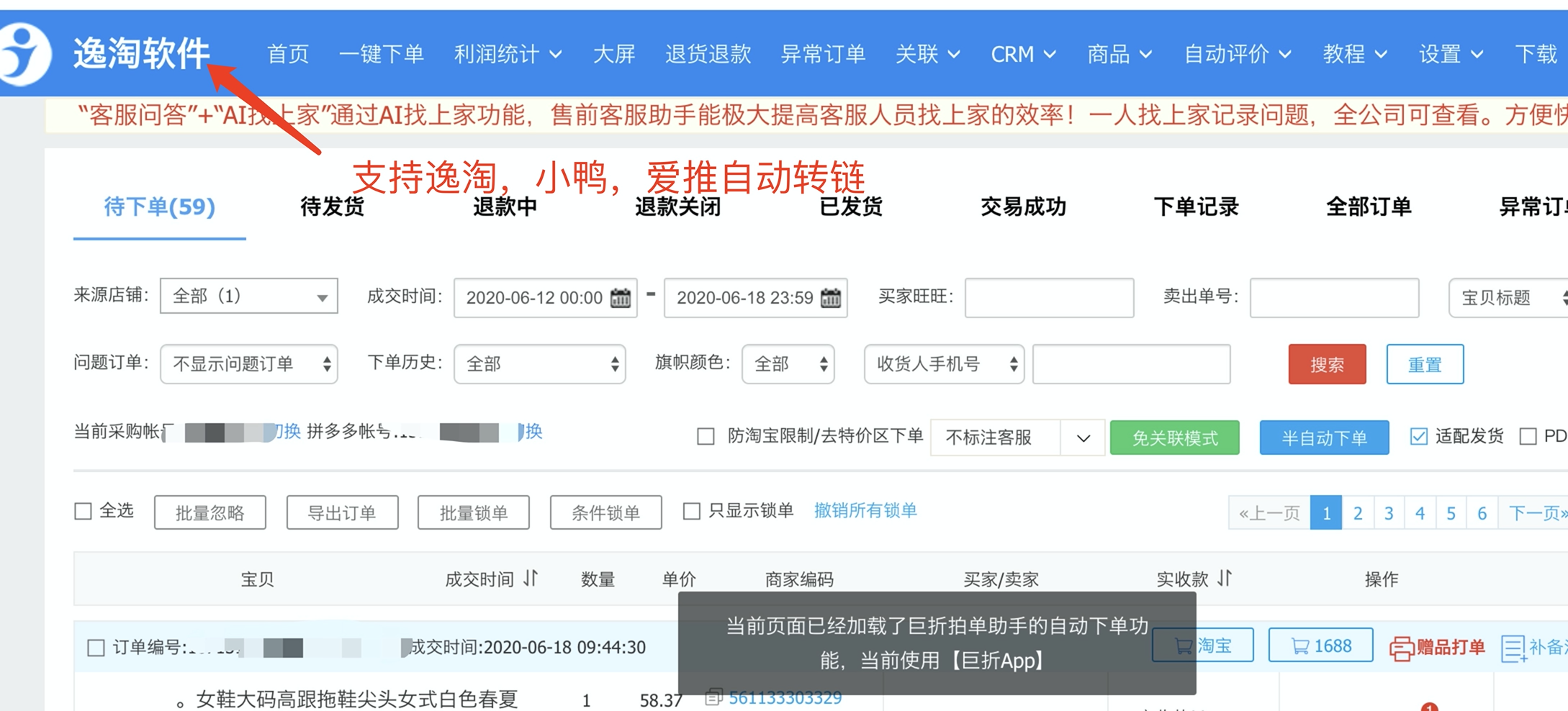Open 旗帜颜色 全部 dropdown
The height and width of the screenshot is (711, 1568).
(x=788, y=363)
